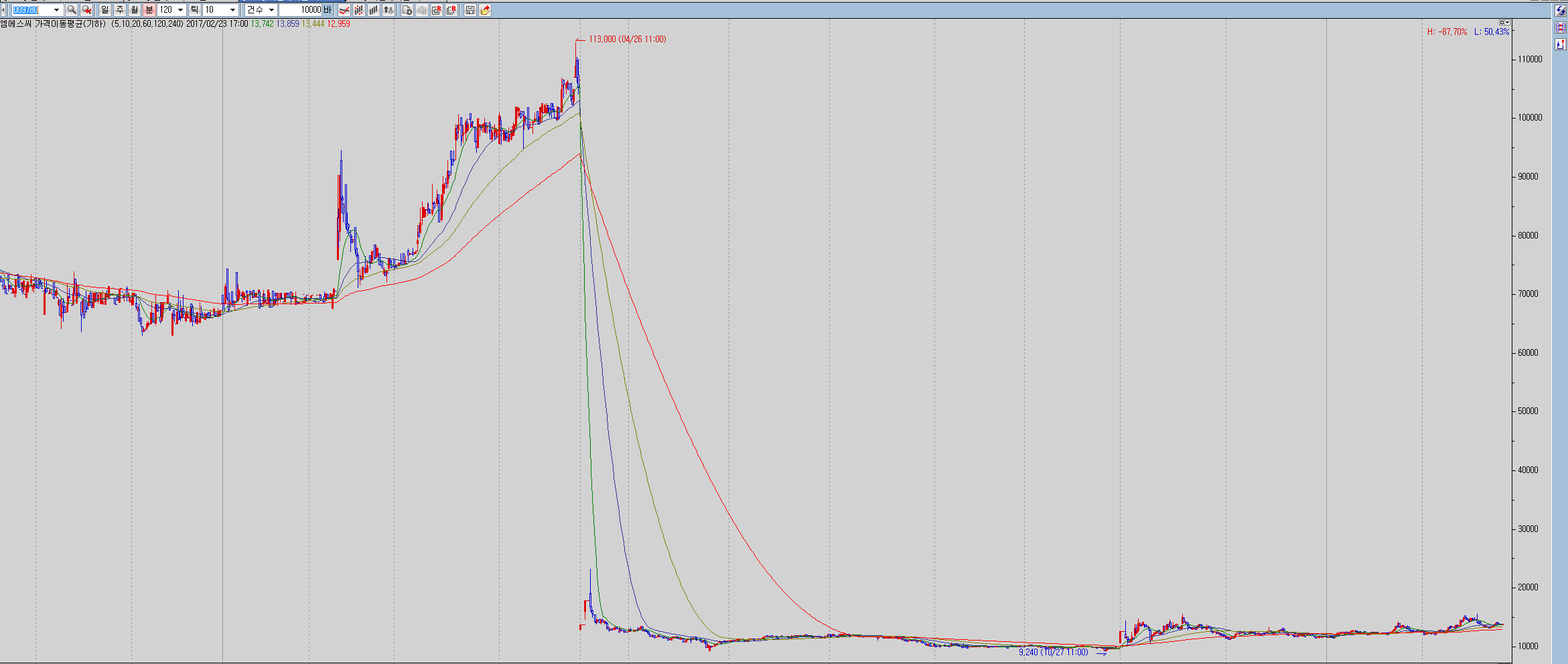1568x664 pixels.
Task: Click the candle compare icon on right sidebar
Action: click(1561, 27)
